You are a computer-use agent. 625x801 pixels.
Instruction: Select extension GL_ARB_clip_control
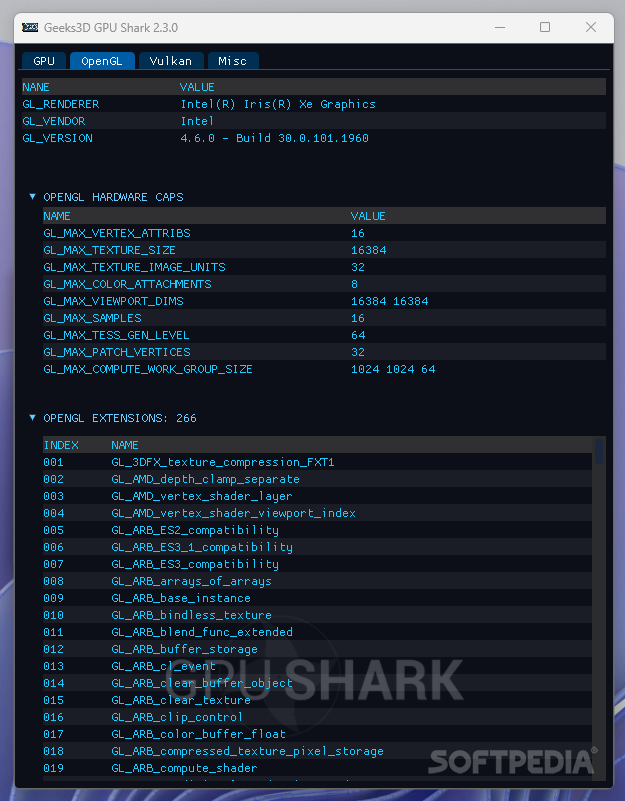click(177, 717)
